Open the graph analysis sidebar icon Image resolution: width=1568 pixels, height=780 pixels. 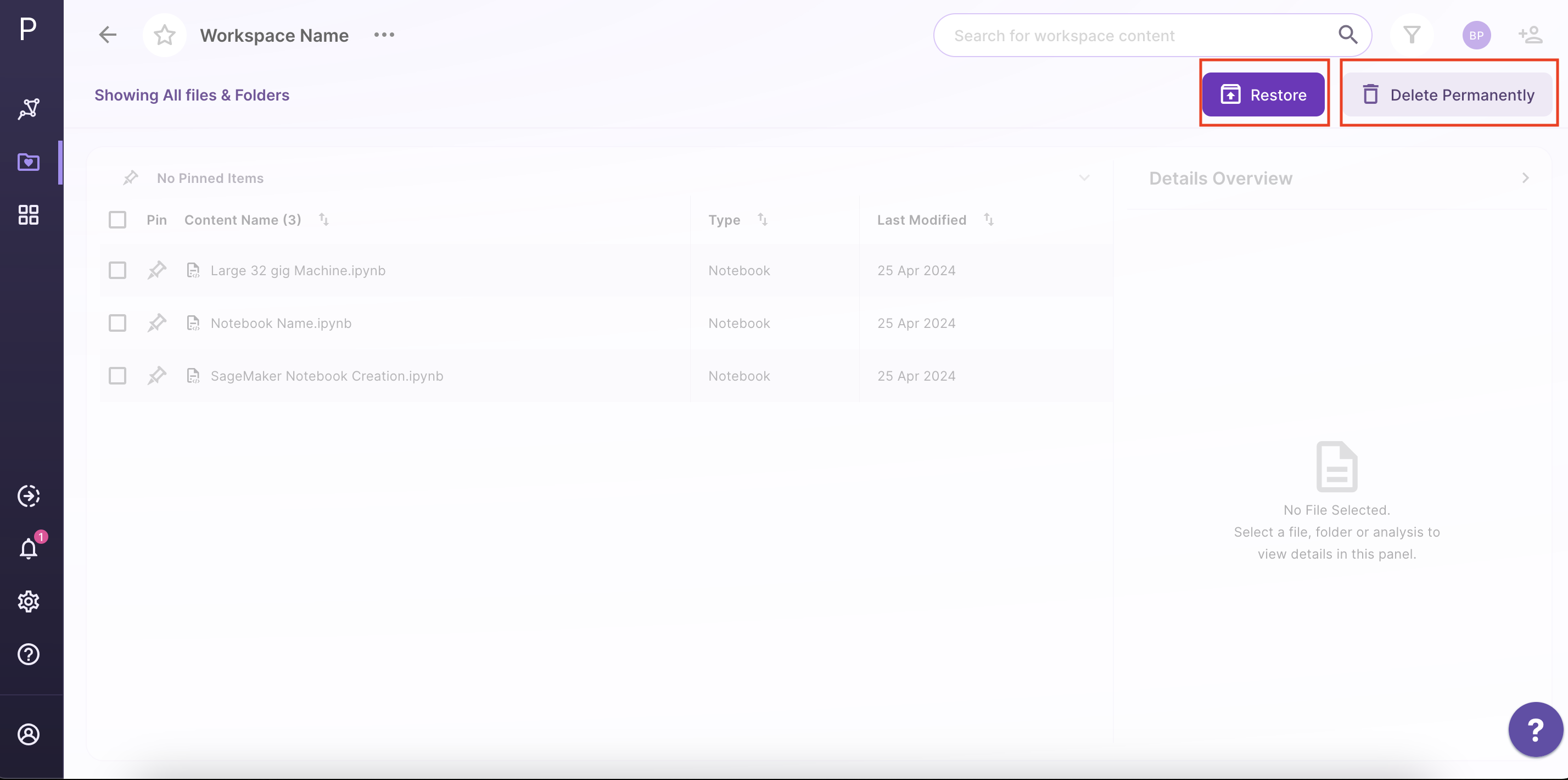29,109
